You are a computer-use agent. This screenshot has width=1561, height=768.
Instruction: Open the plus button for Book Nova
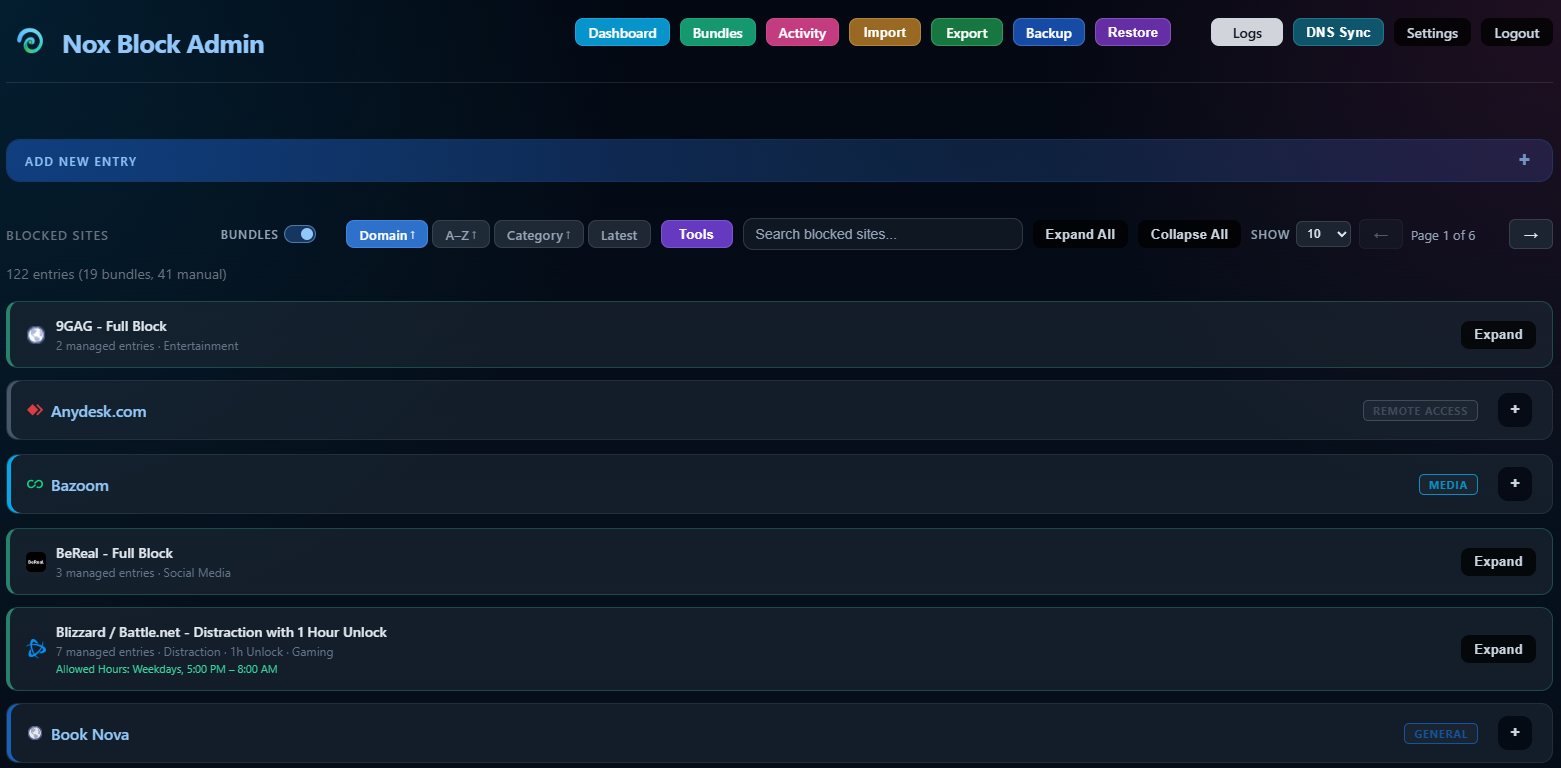(1514, 733)
